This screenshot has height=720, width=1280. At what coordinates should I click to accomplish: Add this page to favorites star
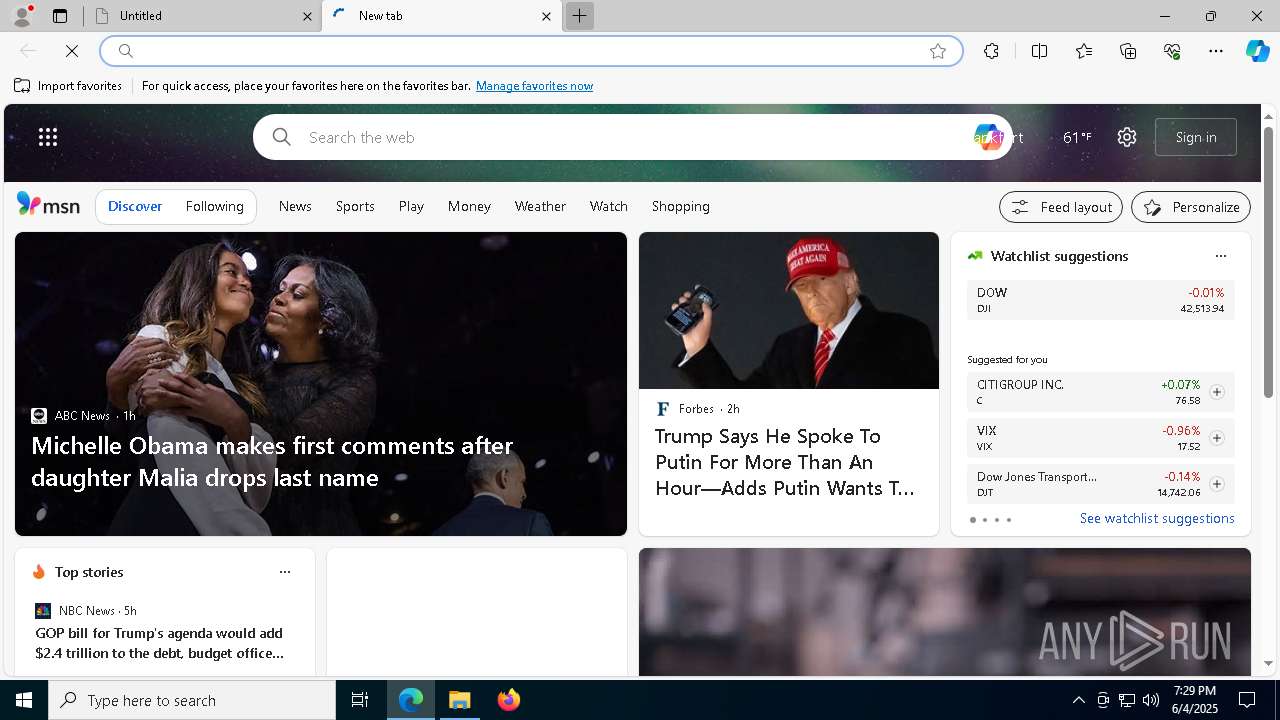[x=937, y=51]
